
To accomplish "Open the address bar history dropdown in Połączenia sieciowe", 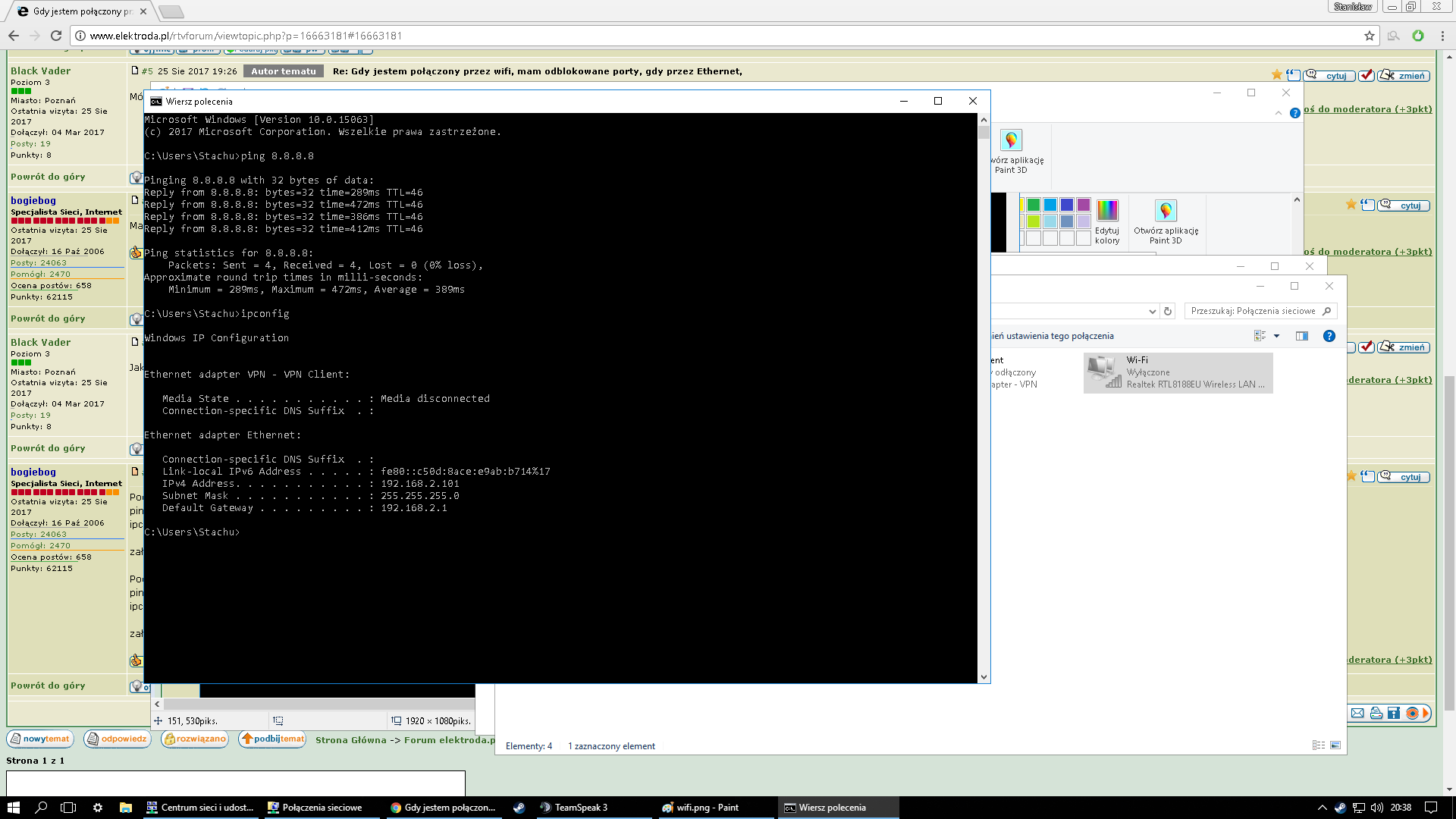I will pos(1152,311).
